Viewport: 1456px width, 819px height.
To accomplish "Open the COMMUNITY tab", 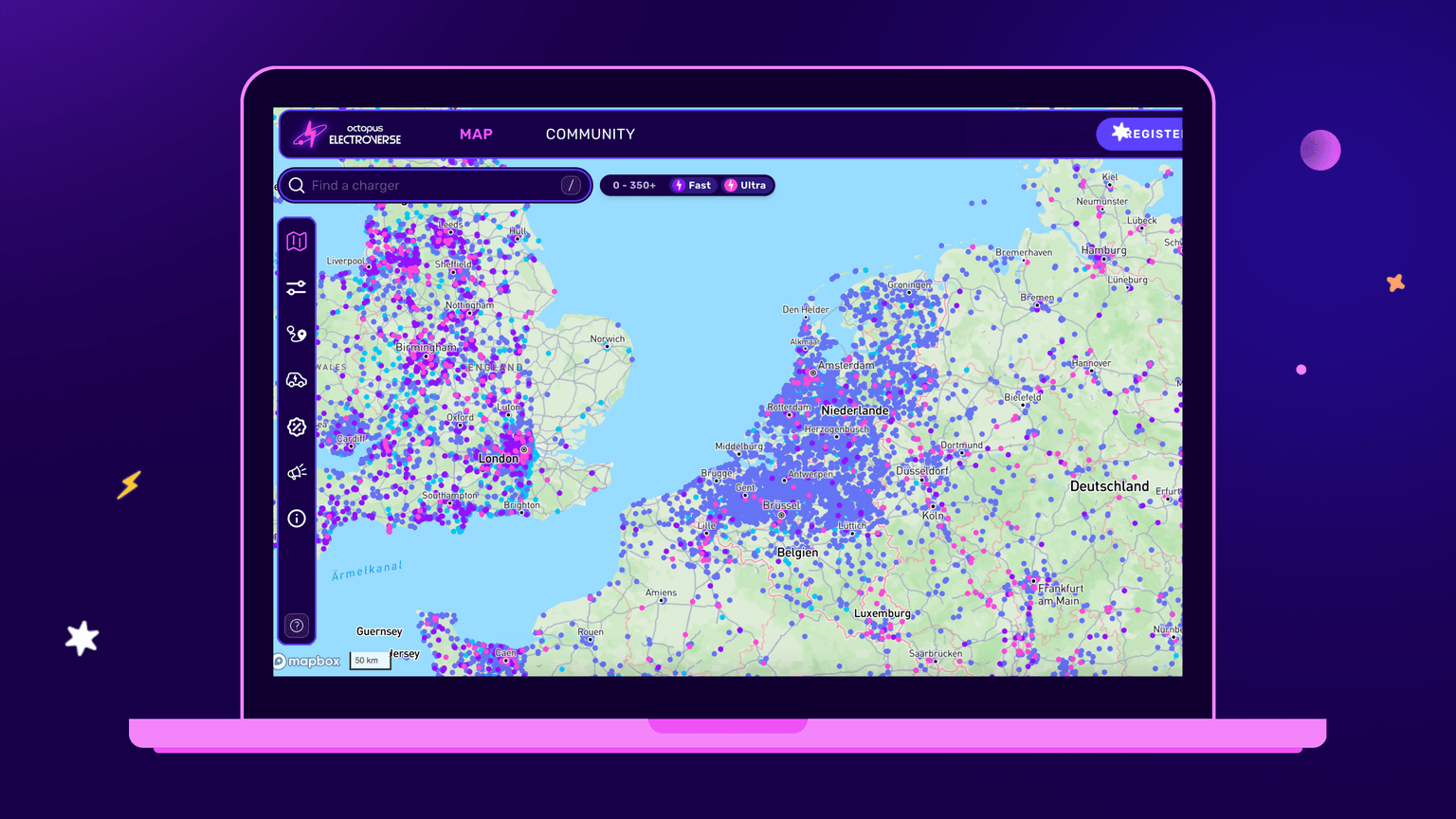I will pos(590,134).
